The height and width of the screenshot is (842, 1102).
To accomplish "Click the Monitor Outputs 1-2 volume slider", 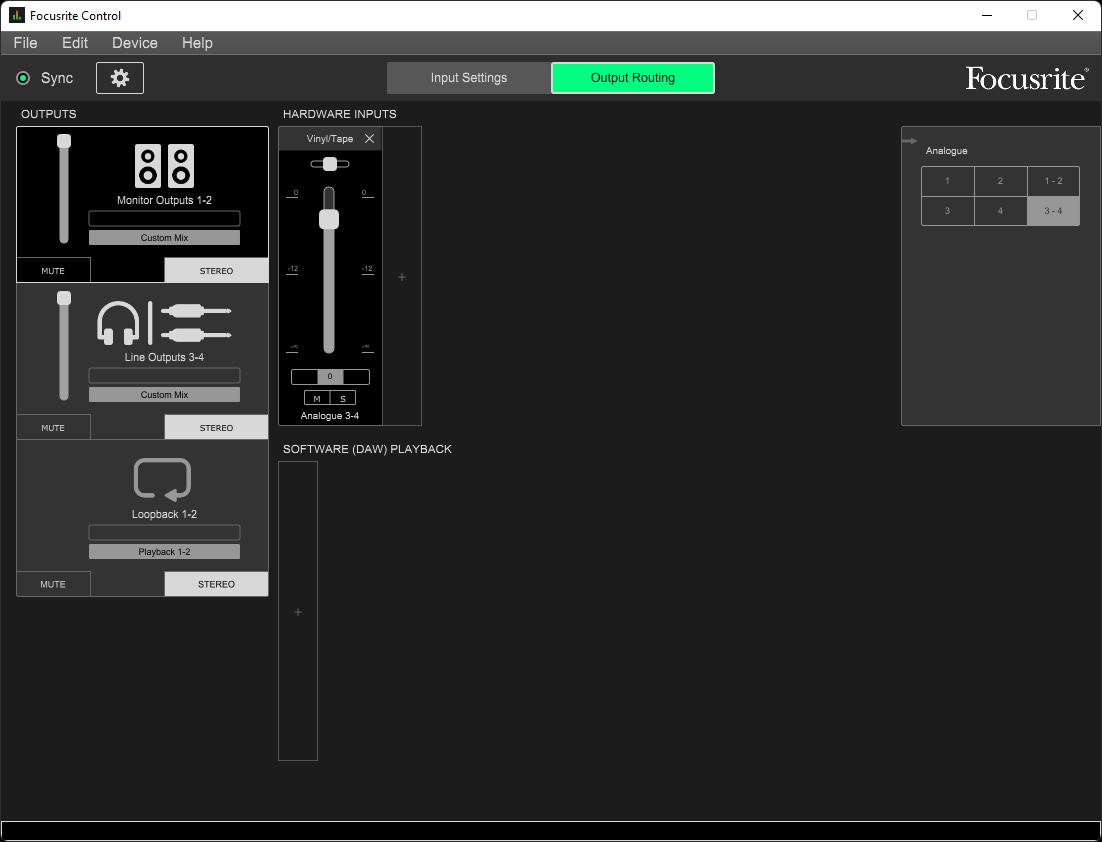I will click(x=64, y=189).
